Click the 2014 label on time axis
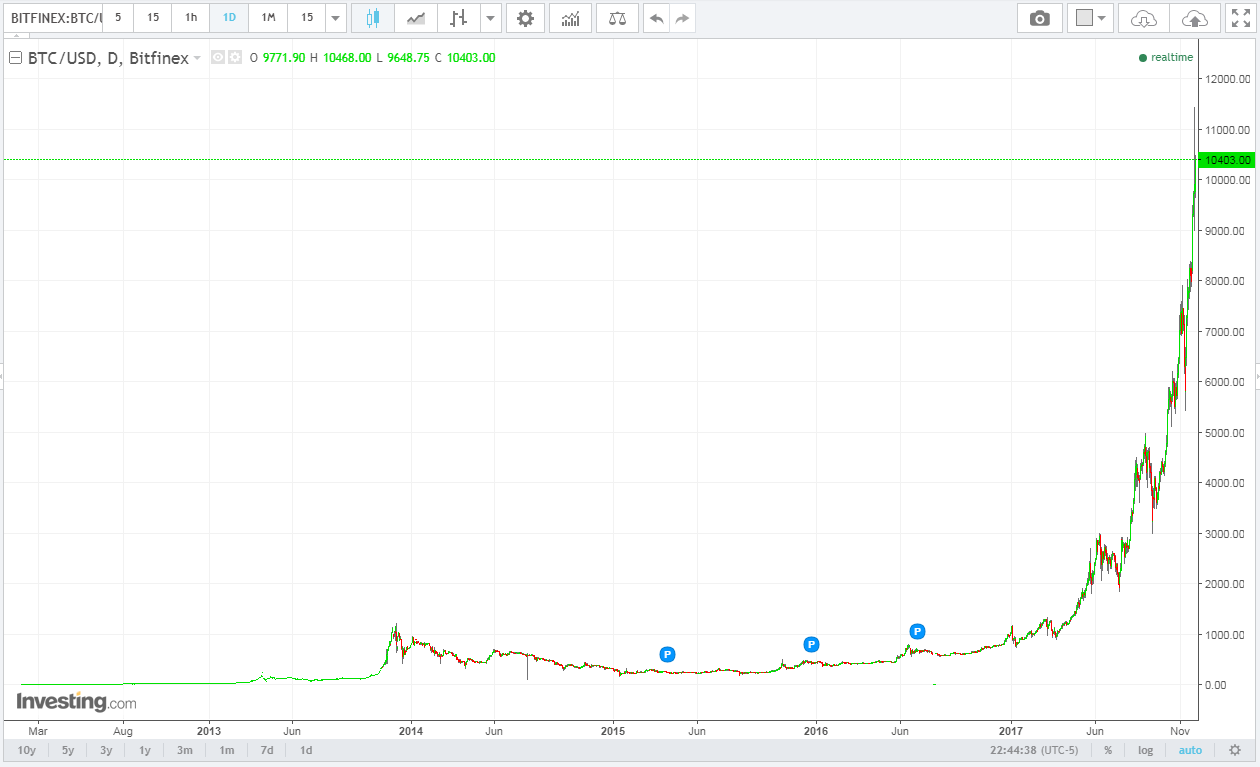 [413, 730]
